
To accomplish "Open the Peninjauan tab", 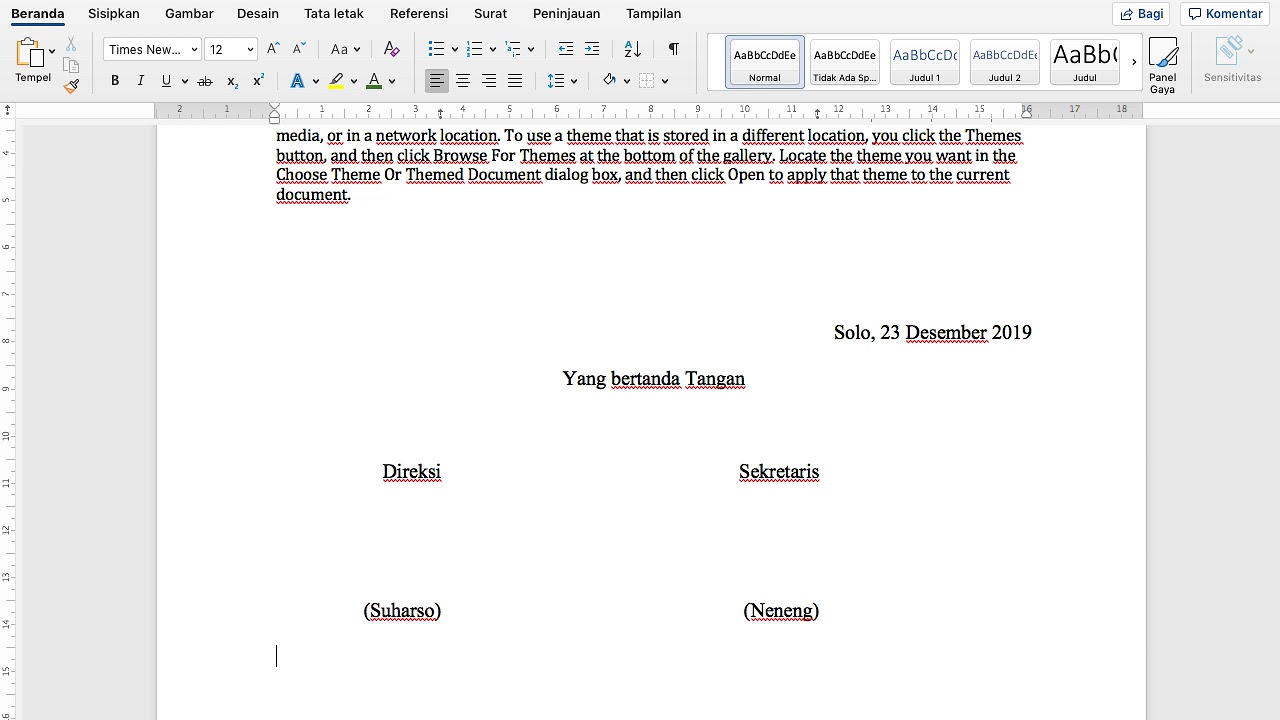I will (x=566, y=14).
